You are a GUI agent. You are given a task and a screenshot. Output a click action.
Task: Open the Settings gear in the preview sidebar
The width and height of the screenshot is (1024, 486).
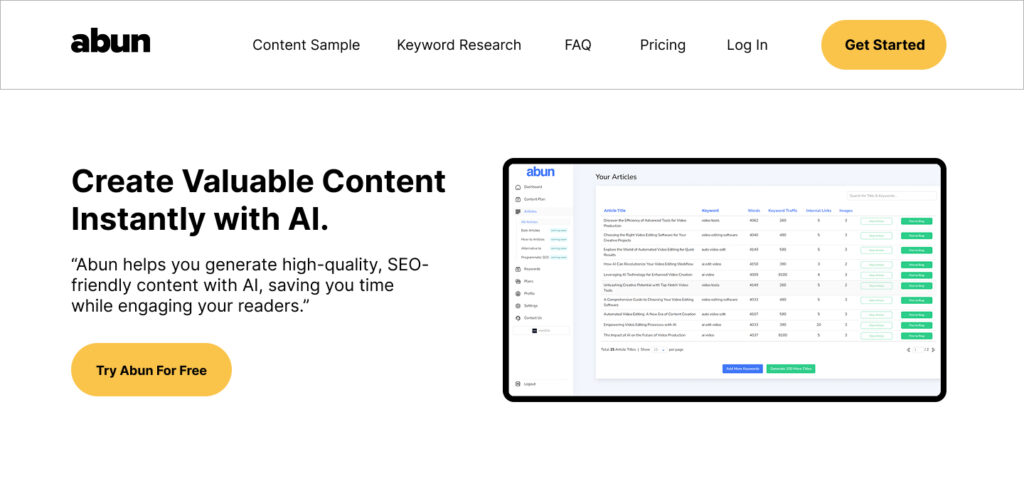(518, 306)
